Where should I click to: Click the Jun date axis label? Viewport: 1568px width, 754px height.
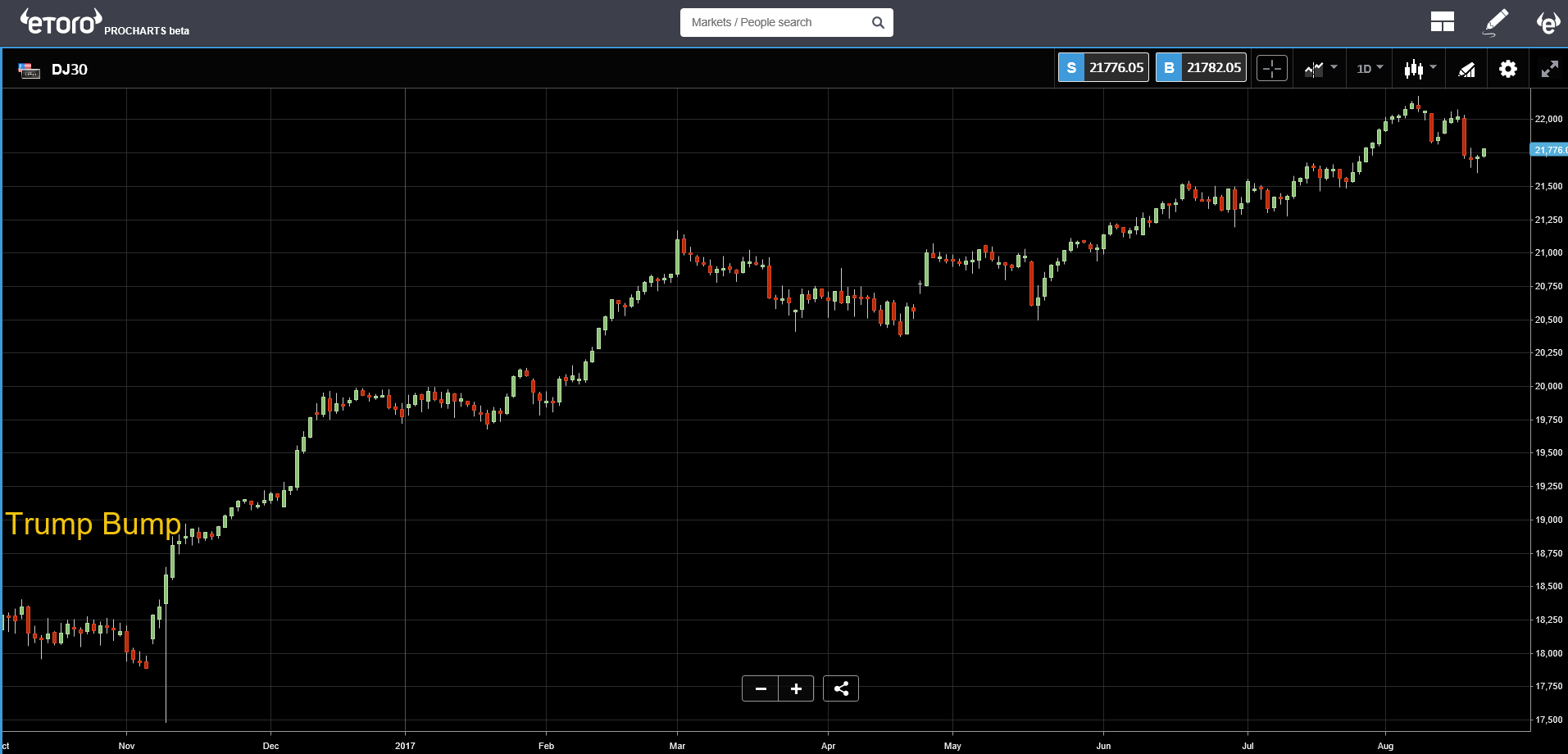click(1103, 746)
